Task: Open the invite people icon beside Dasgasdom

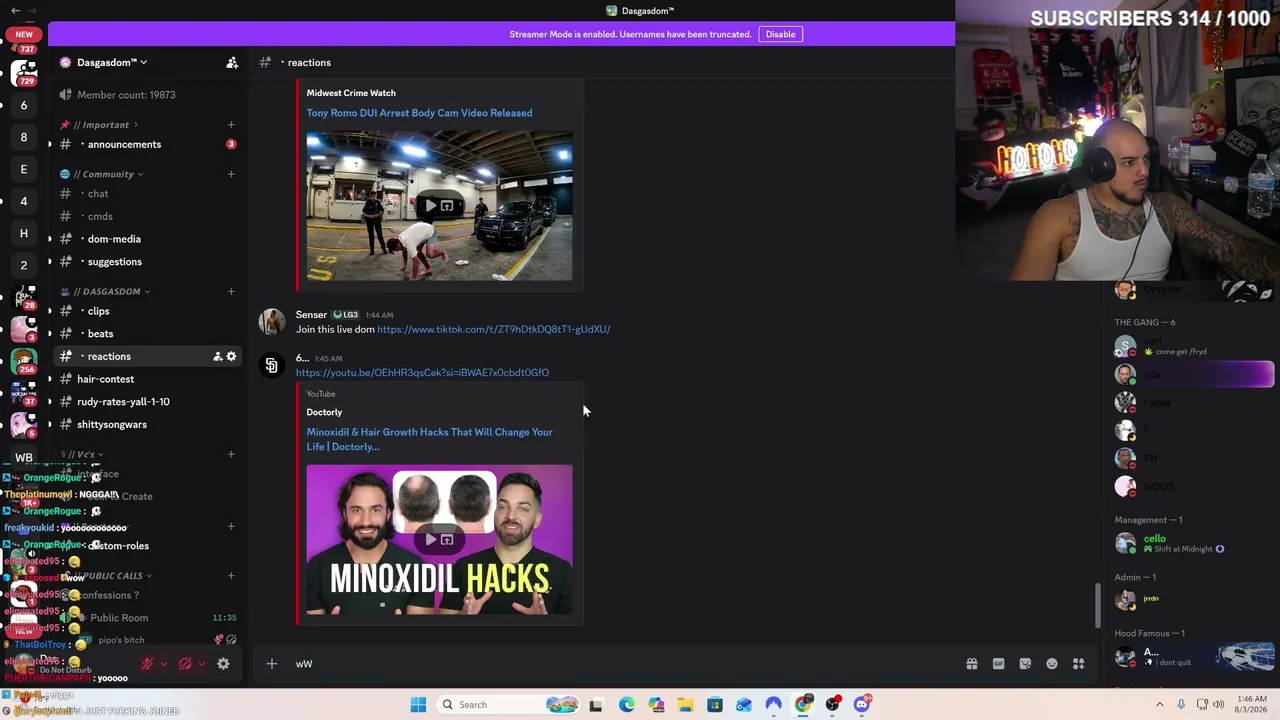Action: click(232, 62)
